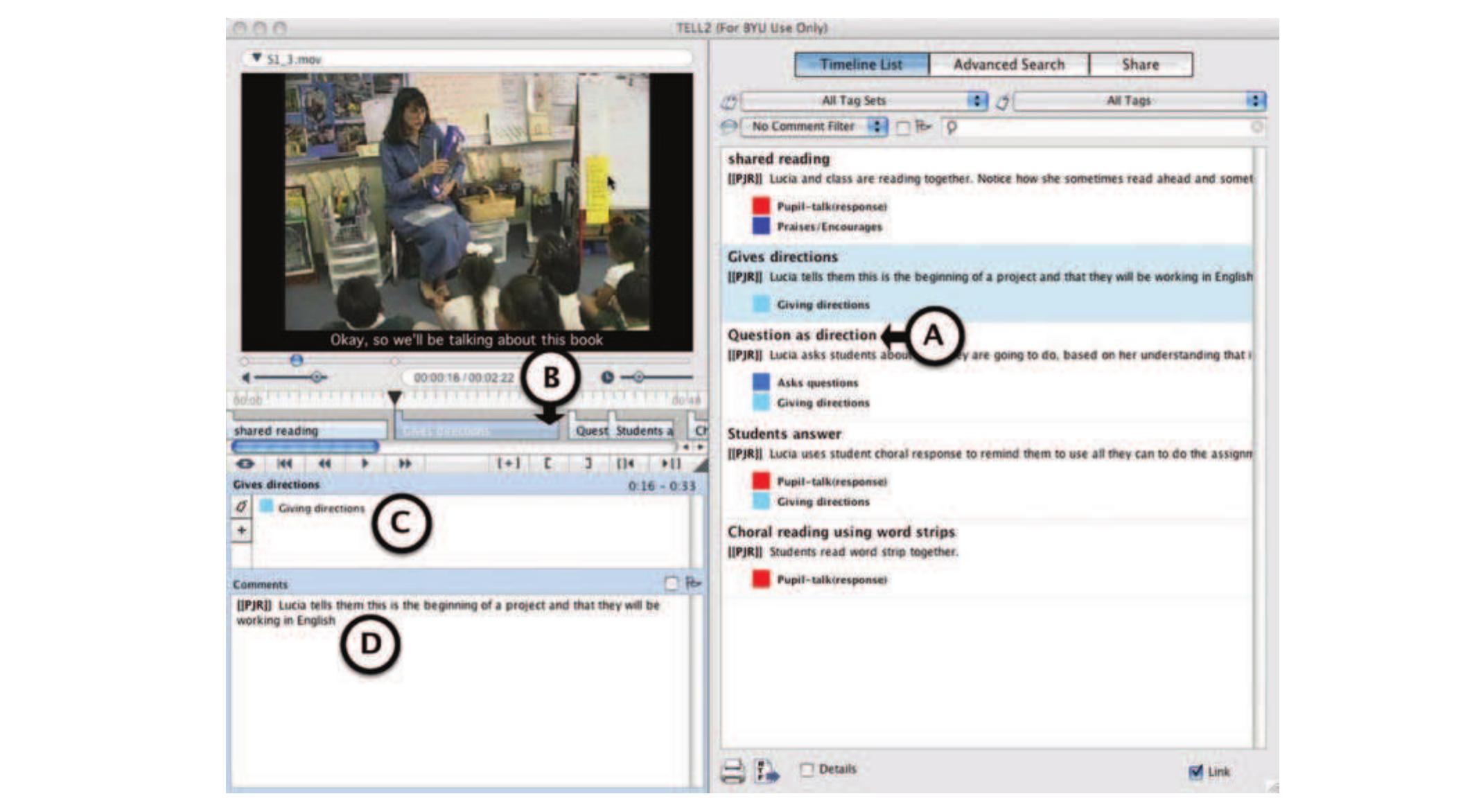The image size is (1472, 812).
Task: Skip to the beginning of the video
Action: [x=284, y=464]
